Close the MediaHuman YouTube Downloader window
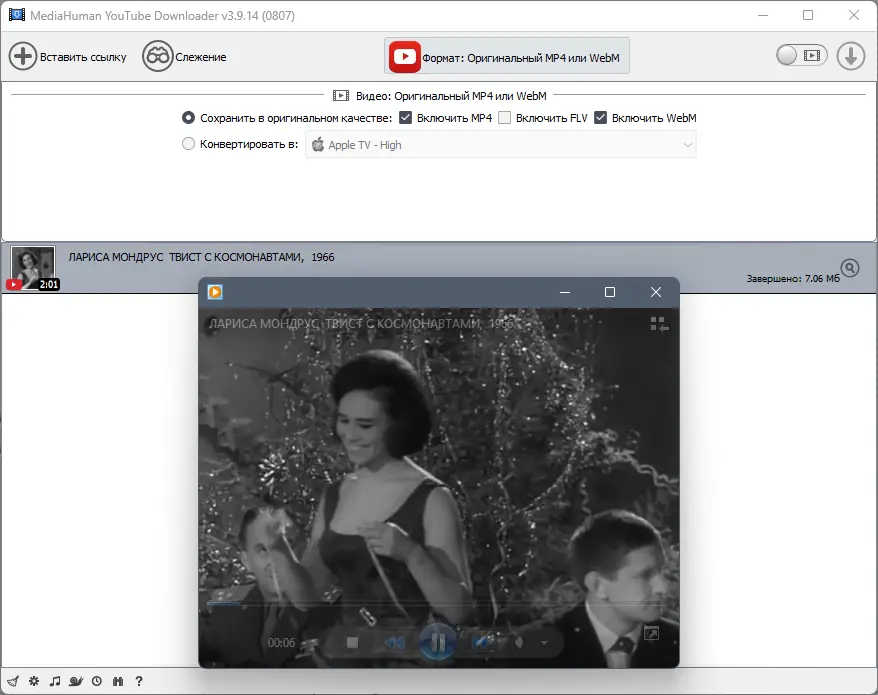The height and width of the screenshot is (695, 878). coord(853,15)
